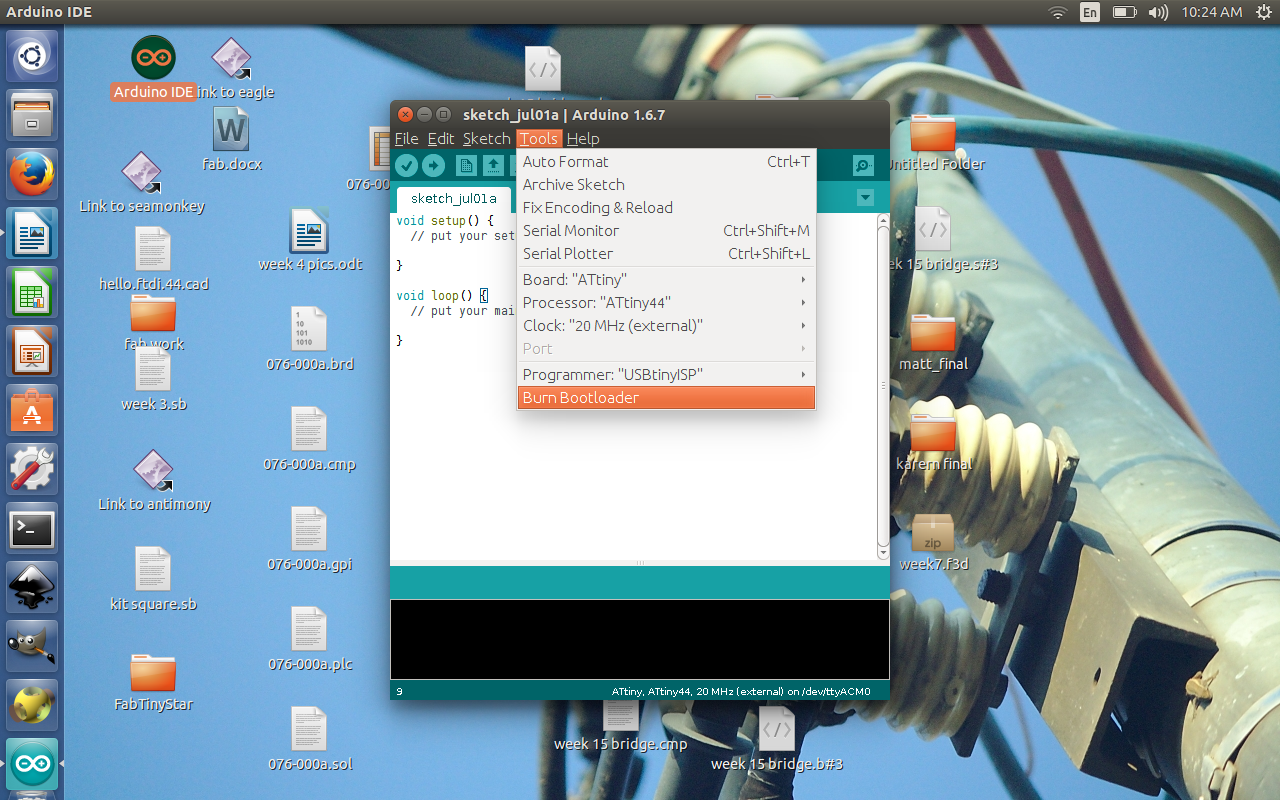The width and height of the screenshot is (1280, 800).
Task: Open the File menu
Action: click(406, 139)
